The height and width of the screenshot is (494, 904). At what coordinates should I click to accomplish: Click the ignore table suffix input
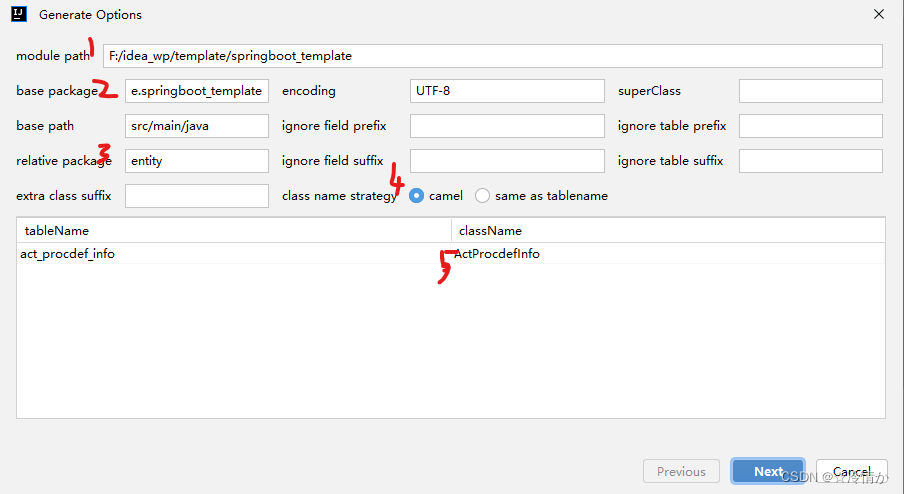(811, 161)
